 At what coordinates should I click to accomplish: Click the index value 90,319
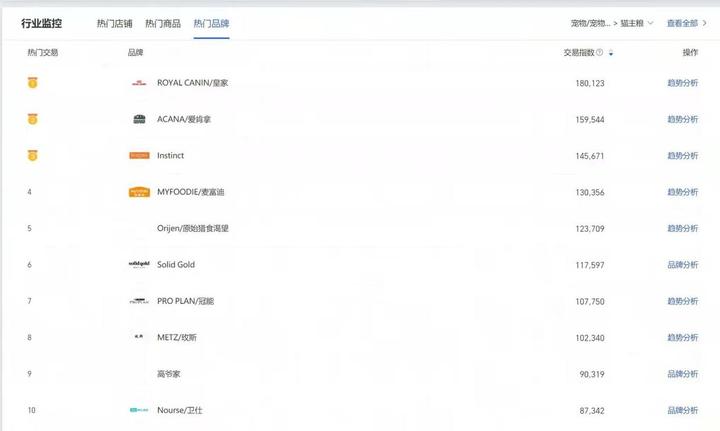coord(592,375)
